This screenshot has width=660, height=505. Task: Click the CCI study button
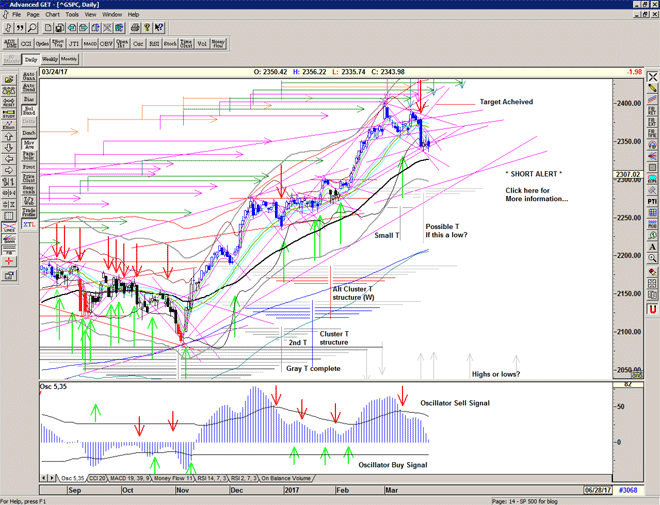(26, 44)
